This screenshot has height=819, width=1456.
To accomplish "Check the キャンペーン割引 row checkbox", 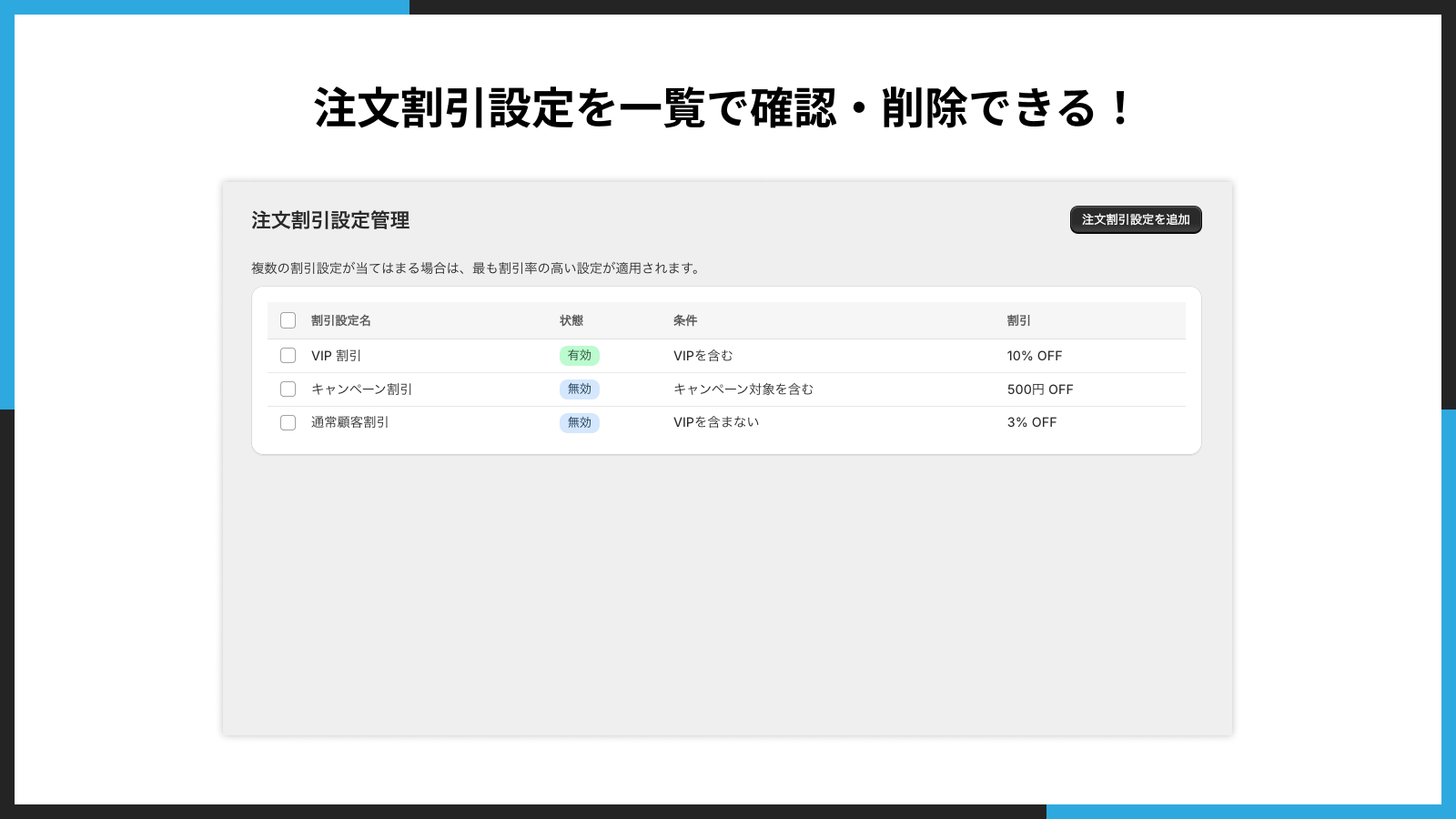I will pyautogui.click(x=288, y=389).
